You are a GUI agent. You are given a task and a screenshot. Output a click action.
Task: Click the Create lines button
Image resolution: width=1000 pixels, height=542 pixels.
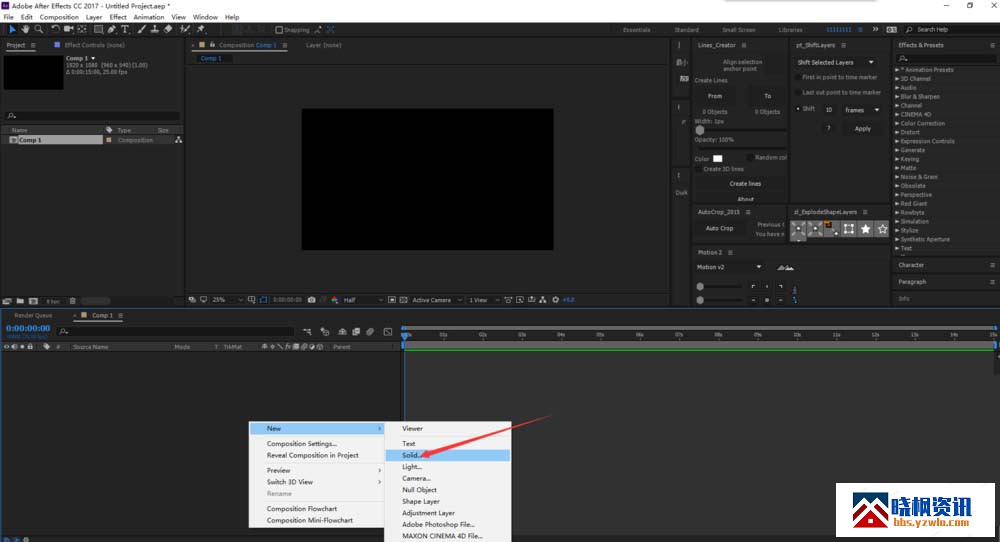tap(745, 184)
